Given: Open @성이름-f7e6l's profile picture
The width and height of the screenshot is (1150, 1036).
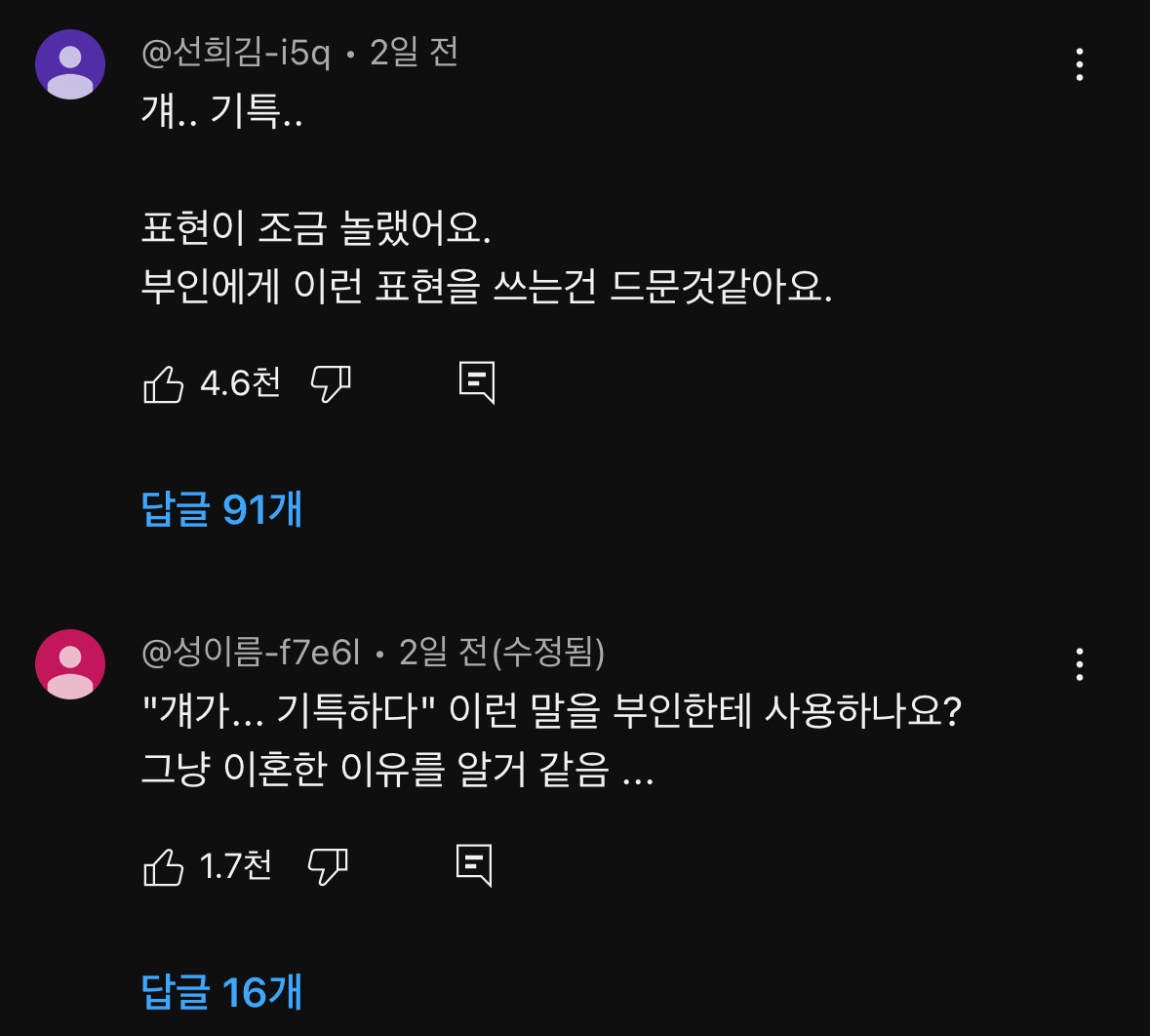Looking at the screenshot, I should pos(69,663).
